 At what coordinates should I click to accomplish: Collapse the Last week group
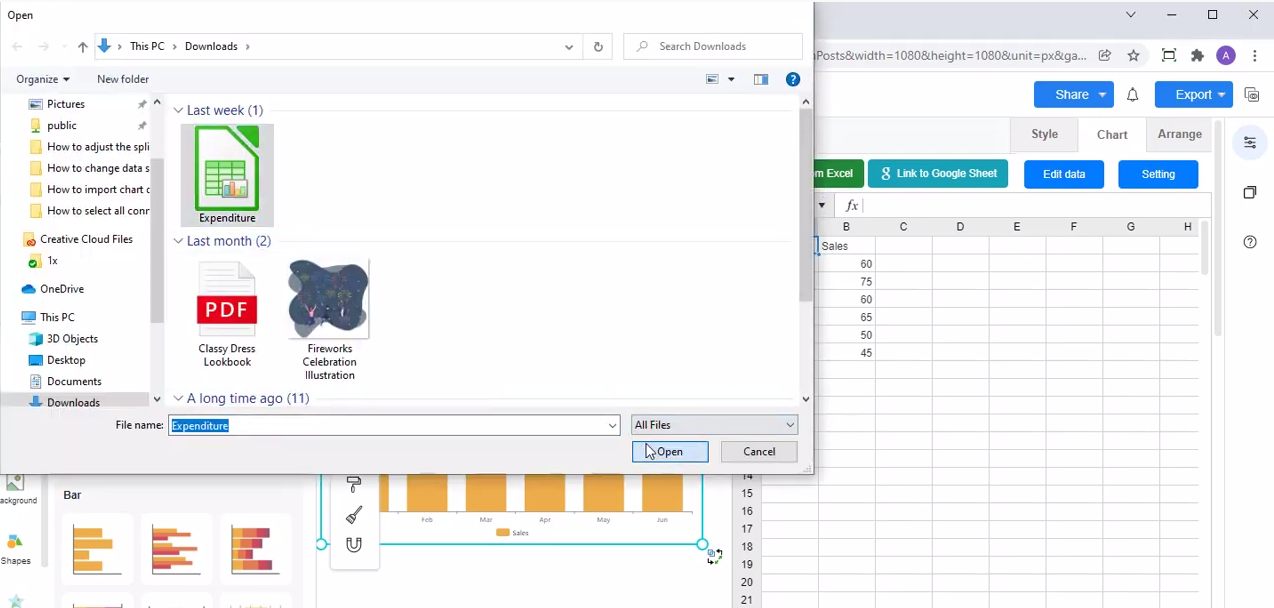179,111
